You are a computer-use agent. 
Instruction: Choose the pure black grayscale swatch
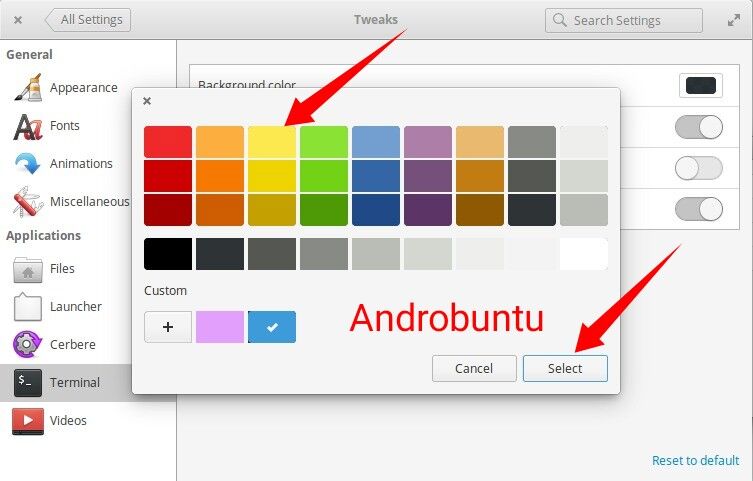click(168, 254)
